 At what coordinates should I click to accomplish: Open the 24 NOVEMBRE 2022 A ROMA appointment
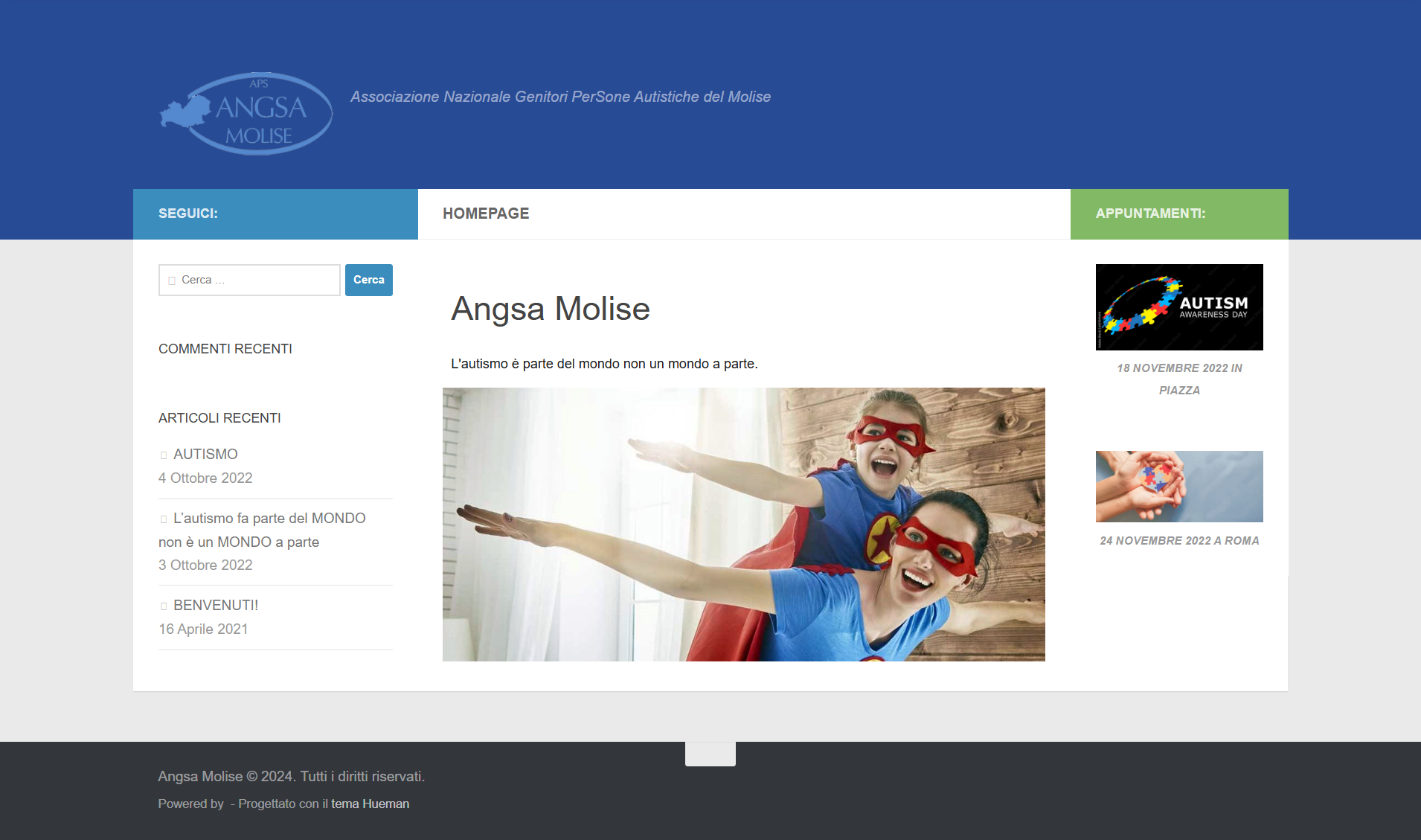click(1179, 541)
